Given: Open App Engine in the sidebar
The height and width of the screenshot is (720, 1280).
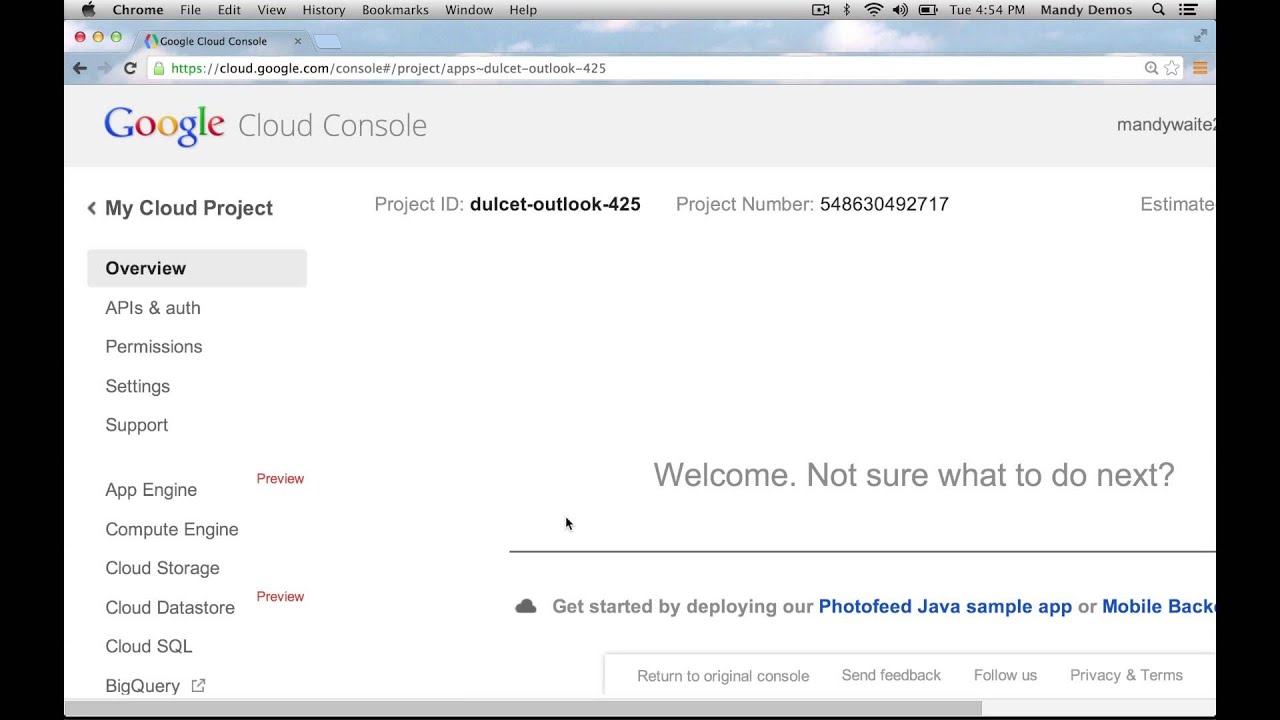Looking at the screenshot, I should tap(151, 490).
